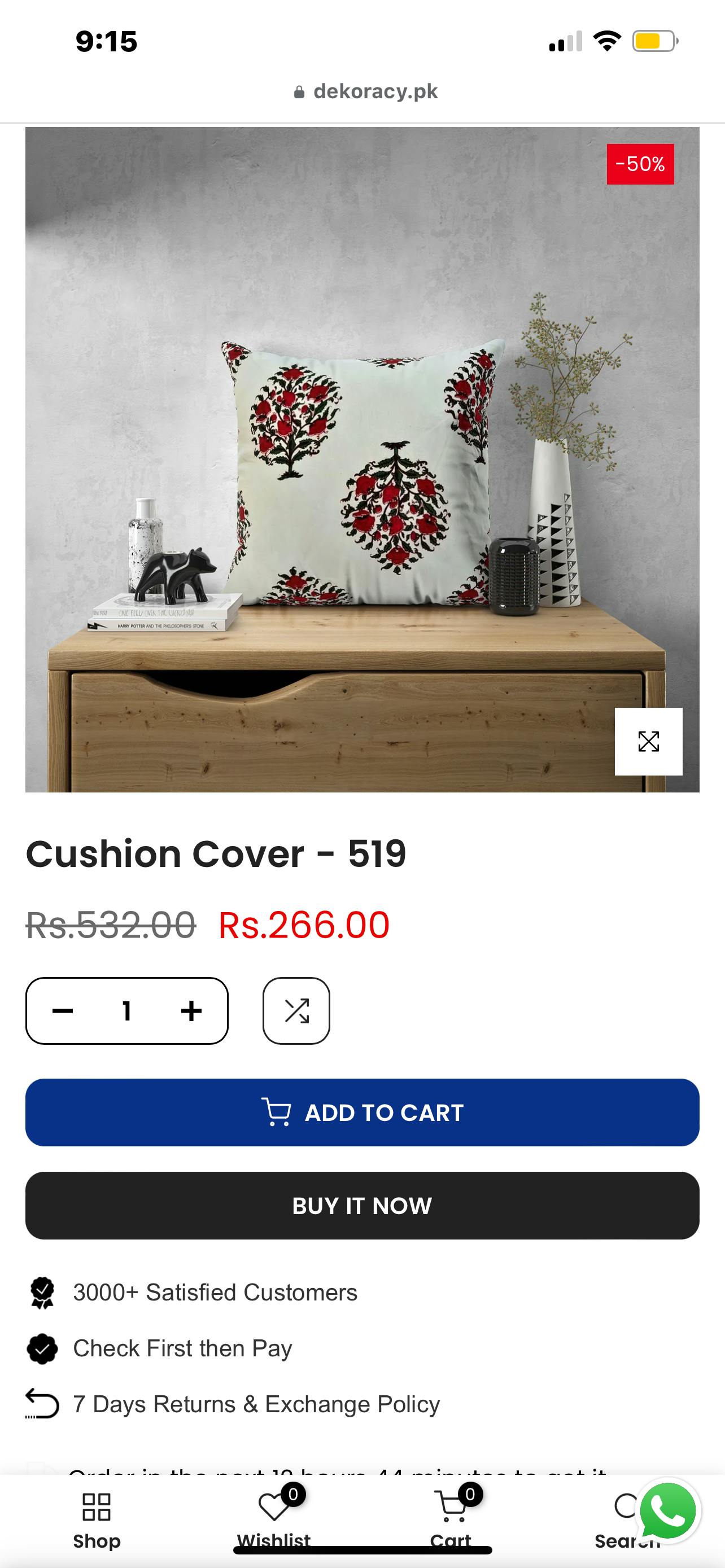Viewport: 725px width, 1568px height.
Task: Click the compare shuffle arrows icon
Action: [x=296, y=1011]
